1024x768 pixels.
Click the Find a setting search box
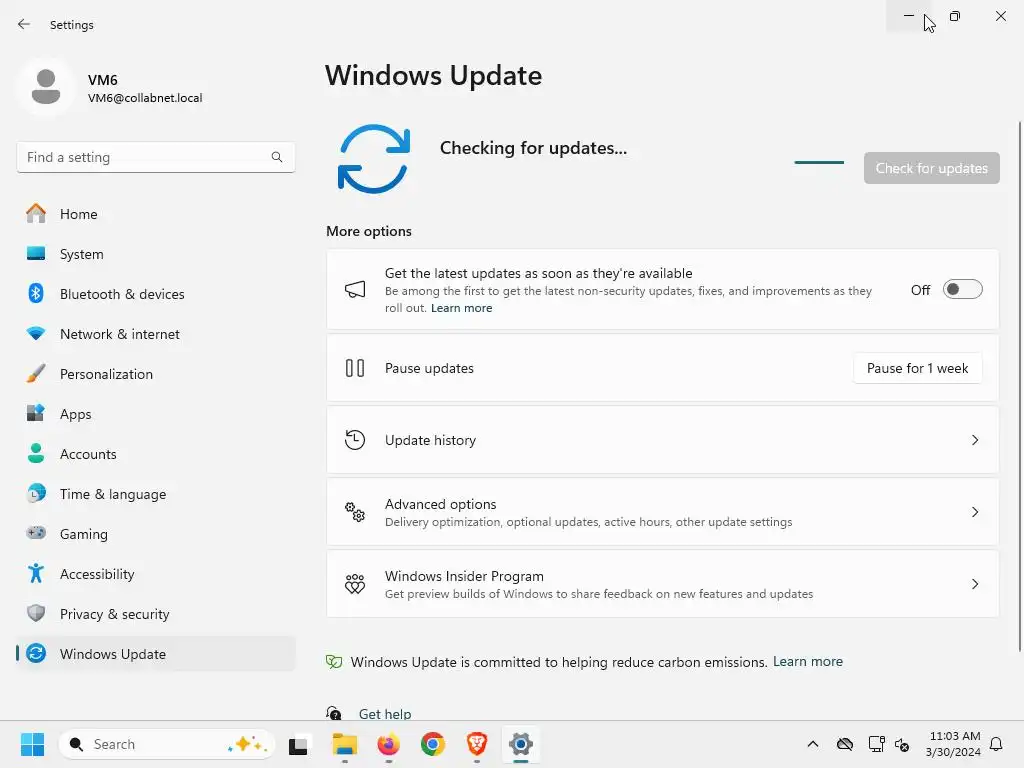coord(155,157)
